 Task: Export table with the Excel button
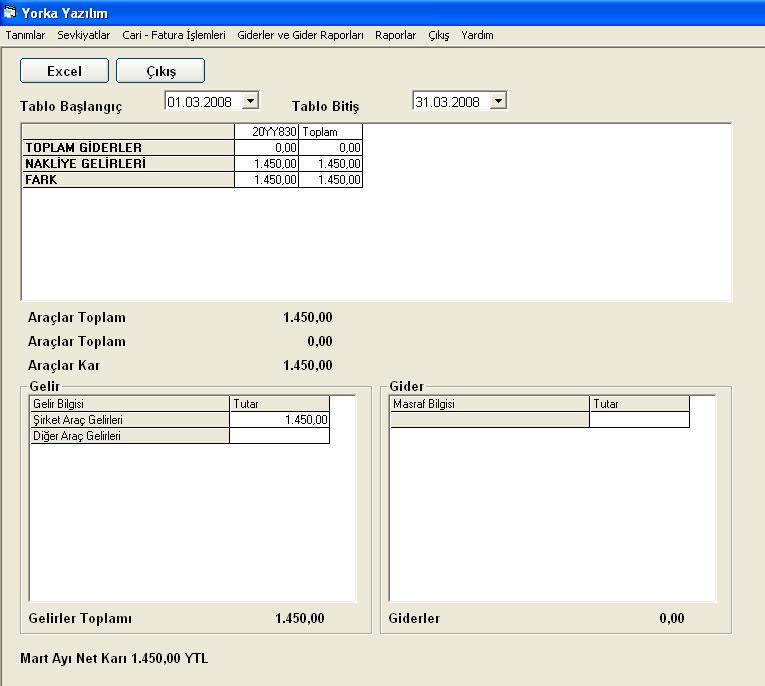(64, 71)
